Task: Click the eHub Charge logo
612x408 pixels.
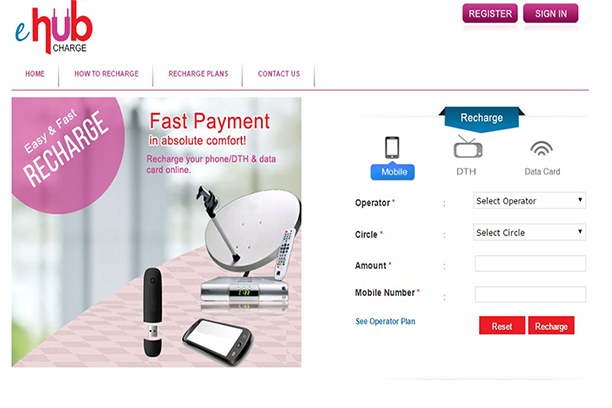Action: 54,28
